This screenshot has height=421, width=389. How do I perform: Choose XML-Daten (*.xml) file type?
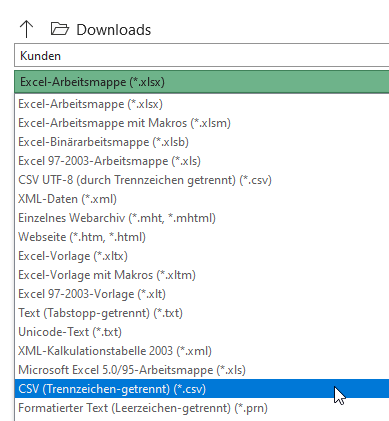tap(202, 199)
